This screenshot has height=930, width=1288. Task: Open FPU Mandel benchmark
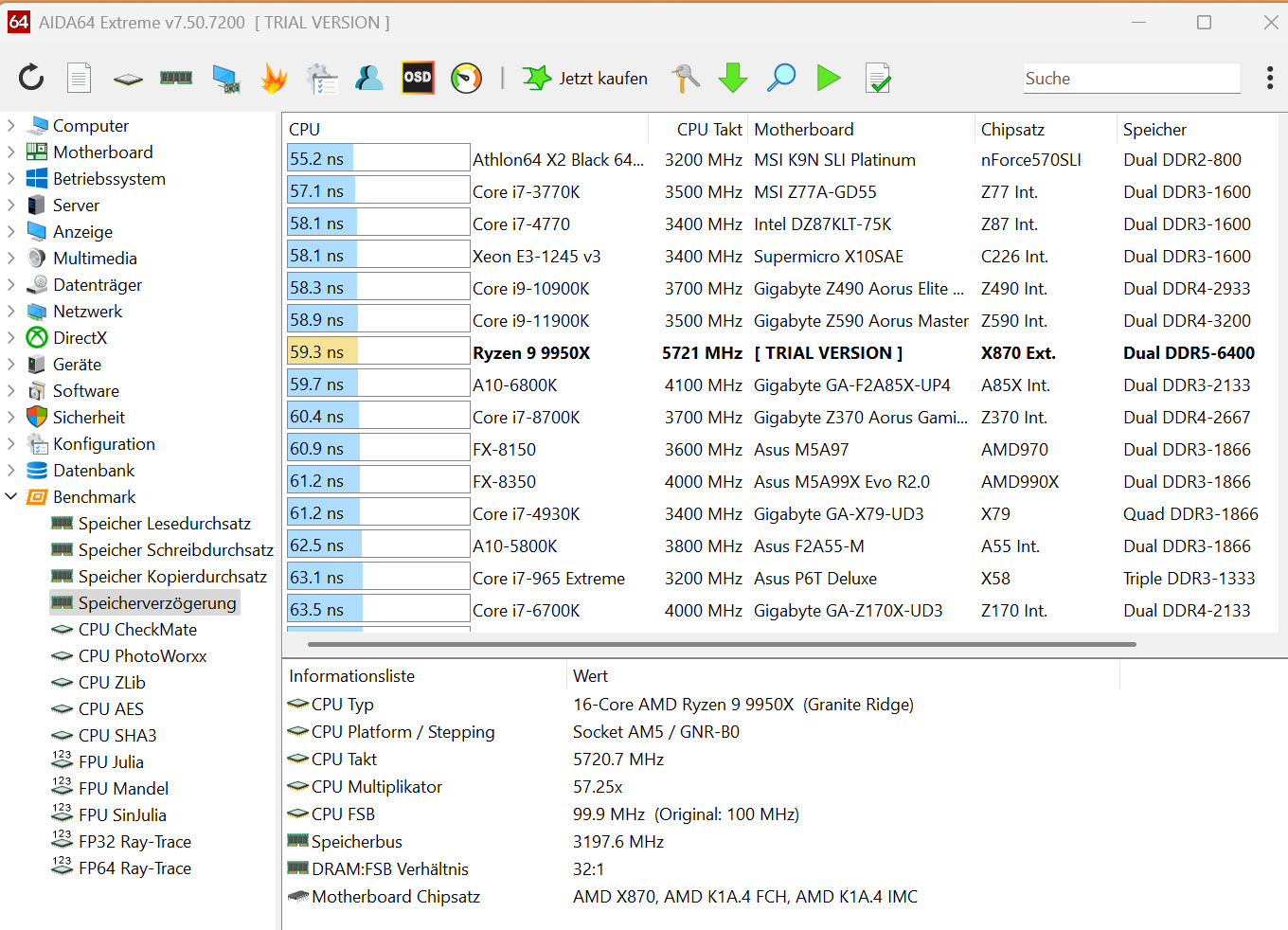pos(123,788)
